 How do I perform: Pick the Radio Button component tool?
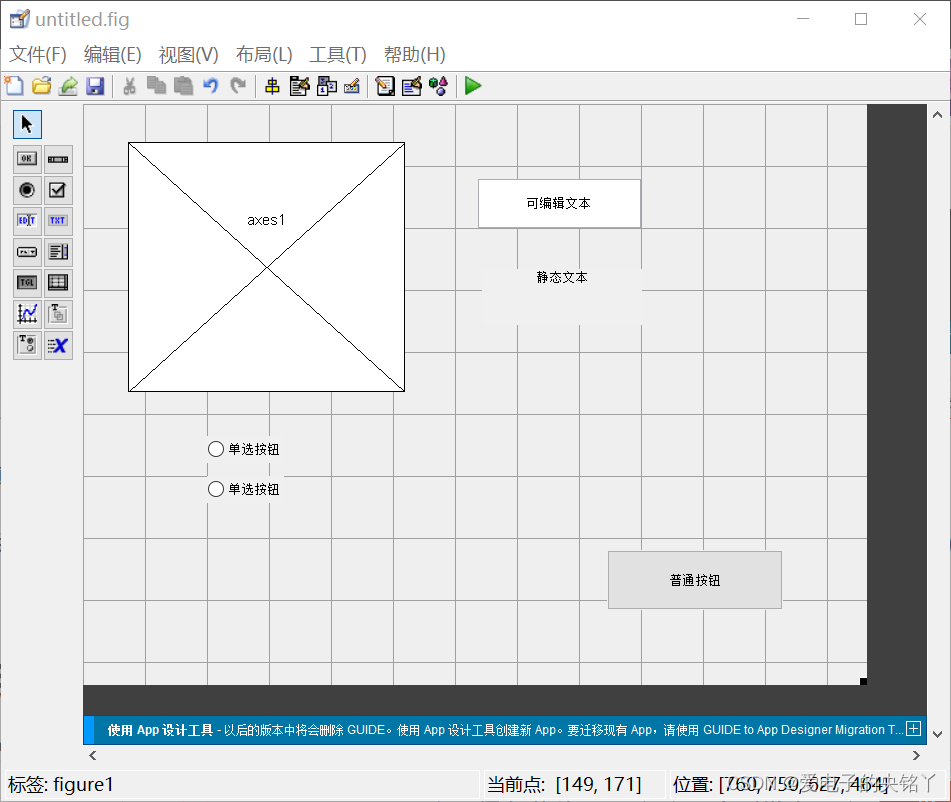tap(27, 190)
